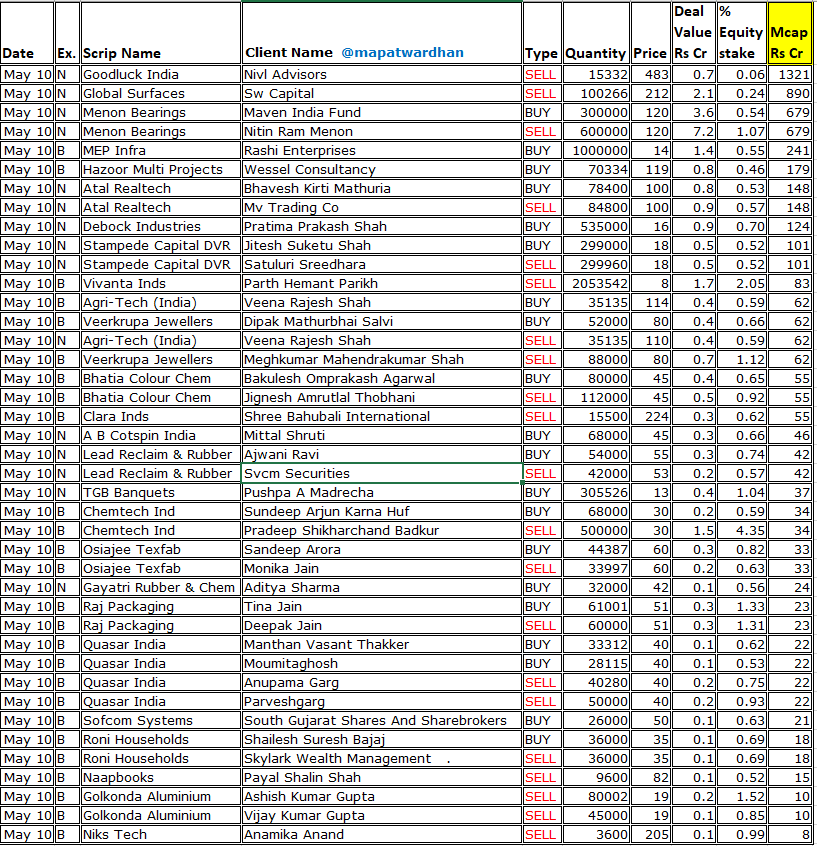The height and width of the screenshot is (846, 817).
Task: Click 'Bakulesh Omprakash Agarwal' cell
Action: point(382,378)
